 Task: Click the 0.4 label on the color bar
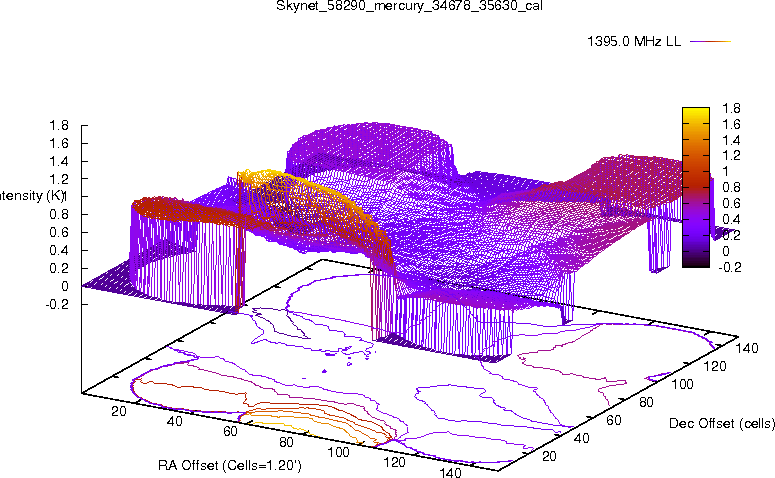tap(731, 219)
